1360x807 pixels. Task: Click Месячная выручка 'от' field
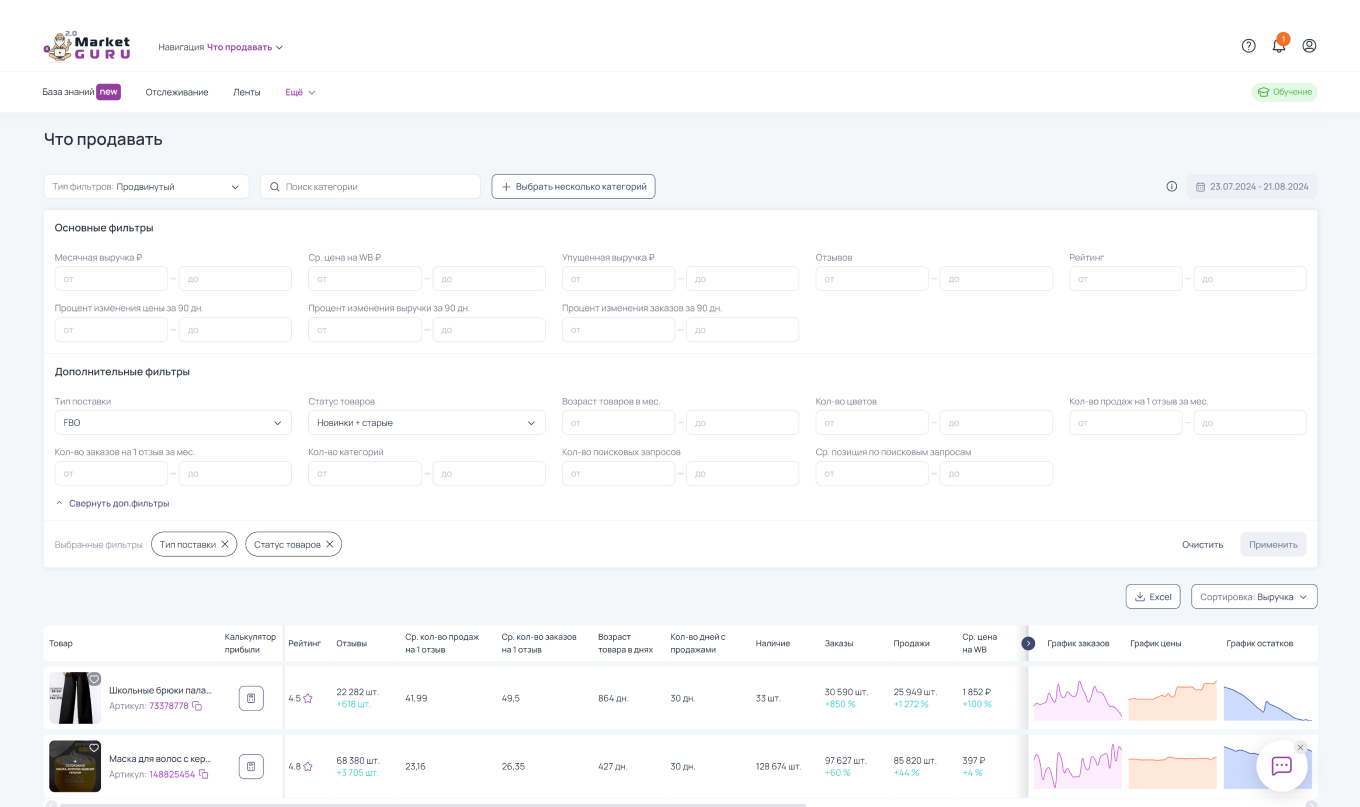(x=112, y=279)
